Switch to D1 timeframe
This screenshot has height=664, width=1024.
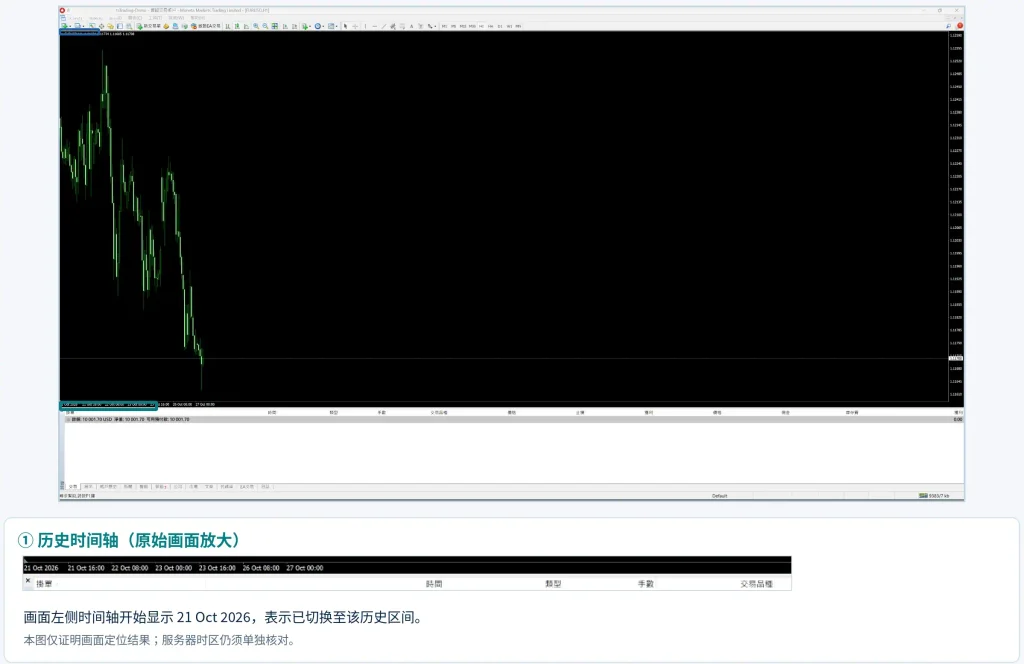500,26
